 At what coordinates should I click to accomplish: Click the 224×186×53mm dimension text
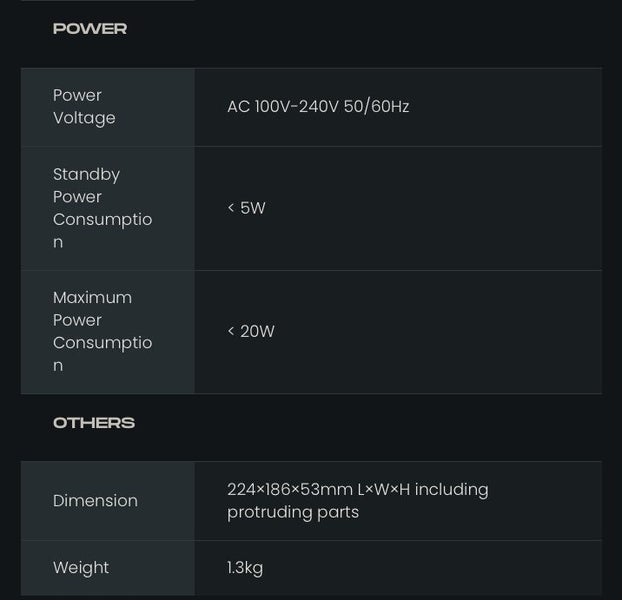point(289,490)
